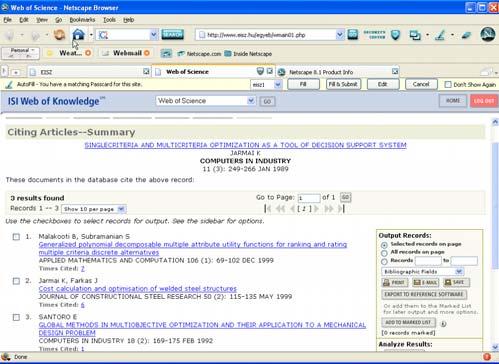Image resolution: width=499 pixels, height=364 pixels.
Task: Click the eraser Clear icon in the toolbar
Action: [466, 35]
